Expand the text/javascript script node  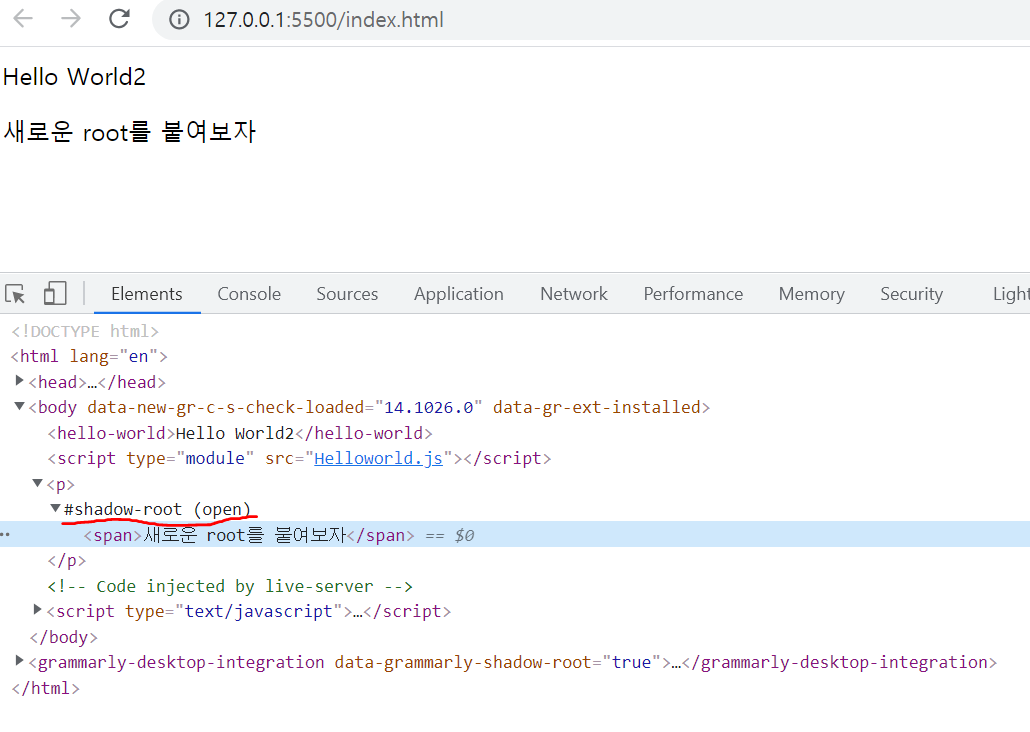tap(37, 610)
